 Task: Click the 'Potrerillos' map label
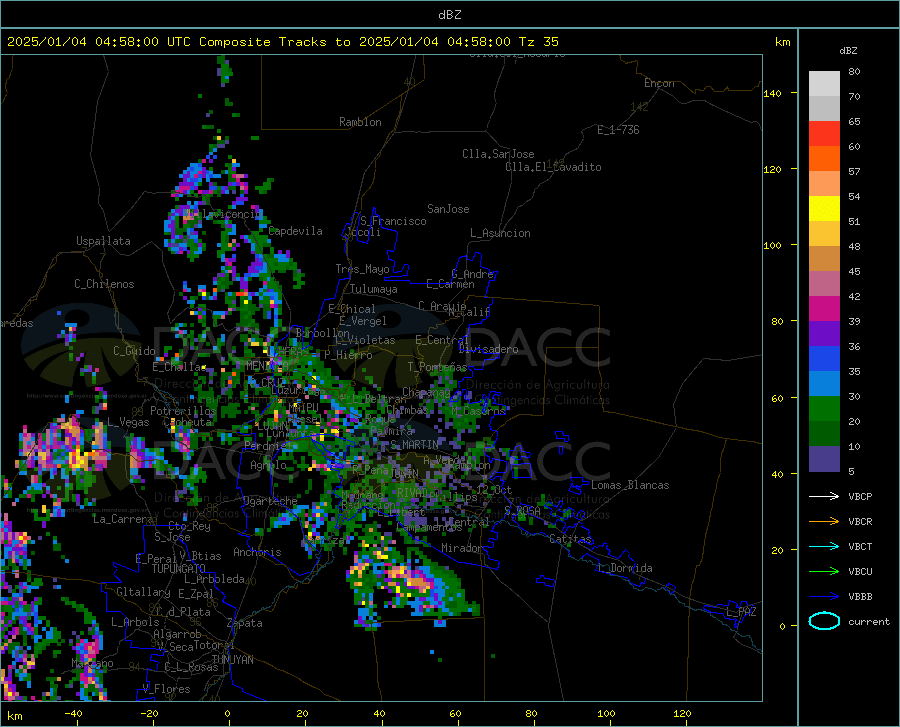coord(183,411)
